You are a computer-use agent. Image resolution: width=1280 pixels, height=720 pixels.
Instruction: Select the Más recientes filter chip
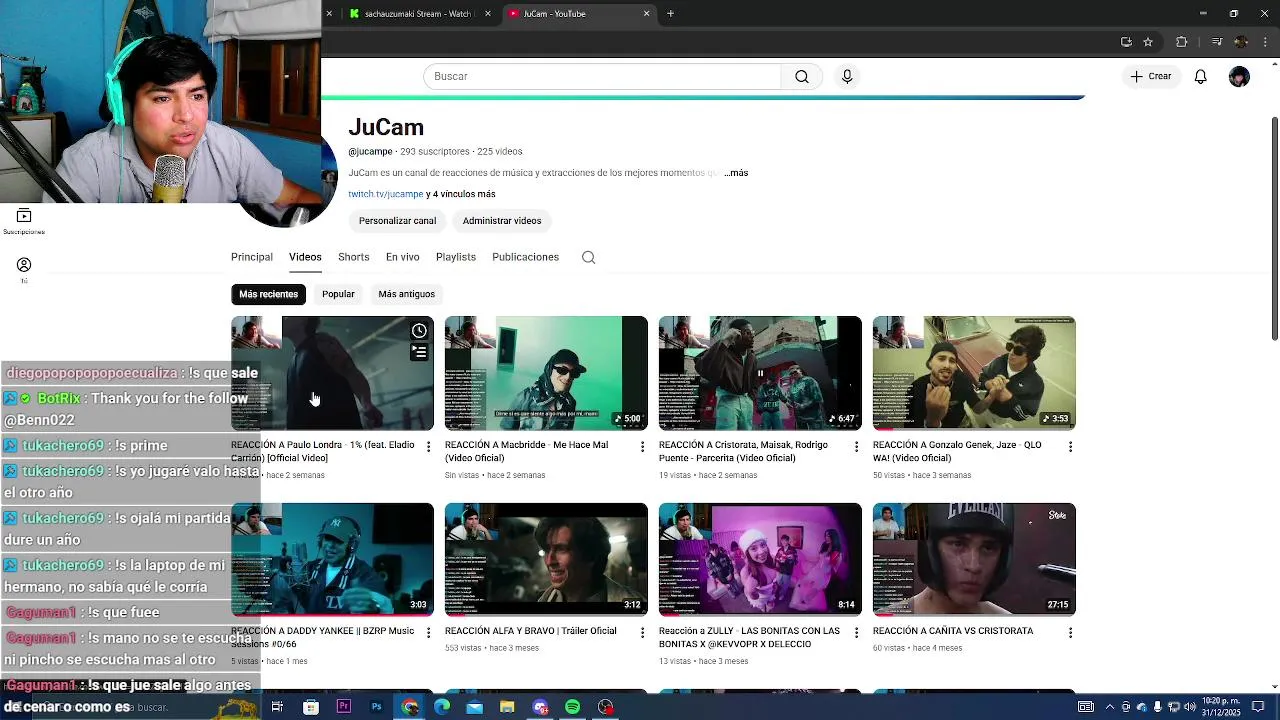pyautogui.click(x=268, y=294)
